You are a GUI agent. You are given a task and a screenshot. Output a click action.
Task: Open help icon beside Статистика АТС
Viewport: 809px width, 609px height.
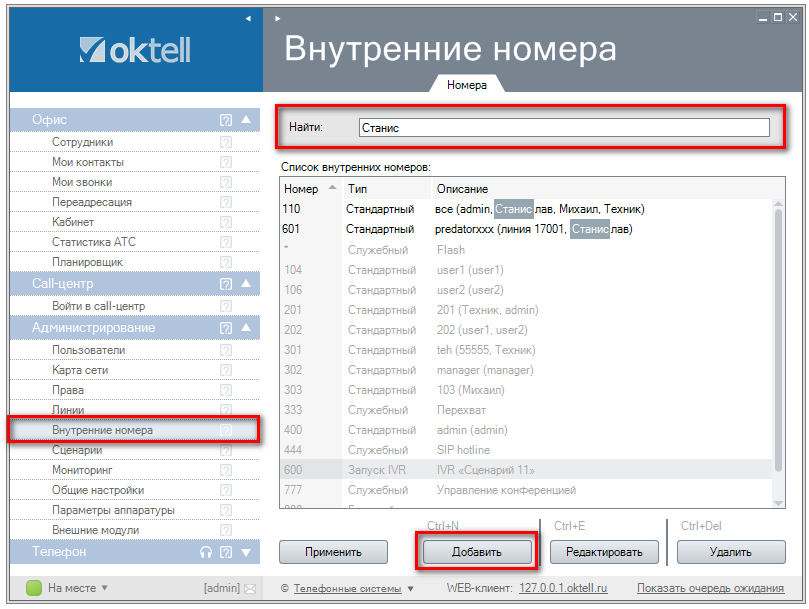[x=226, y=243]
